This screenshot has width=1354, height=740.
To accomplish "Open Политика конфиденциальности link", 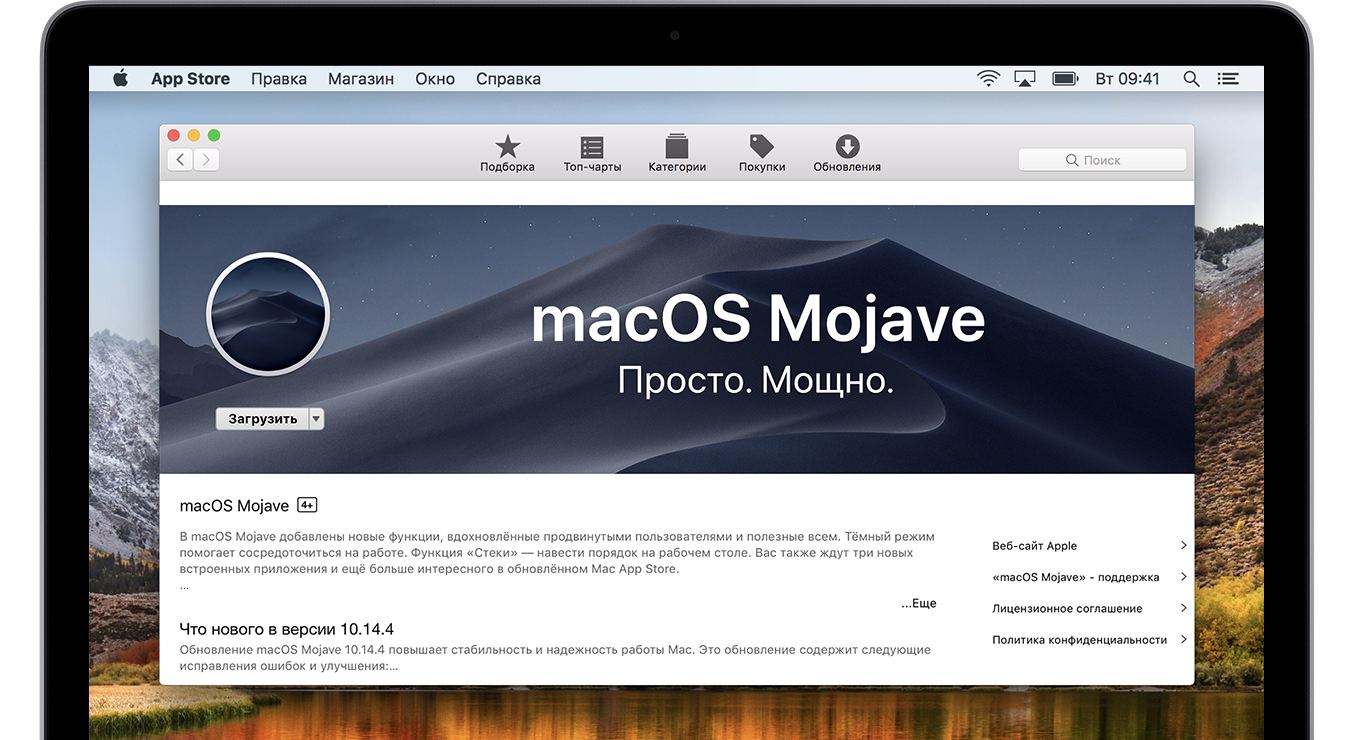I will click(1079, 640).
